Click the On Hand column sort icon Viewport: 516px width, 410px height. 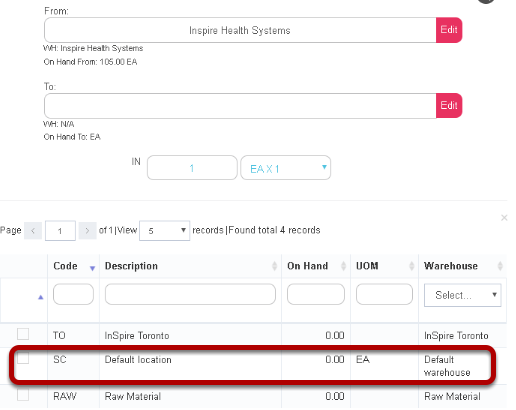click(x=343, y=266)
